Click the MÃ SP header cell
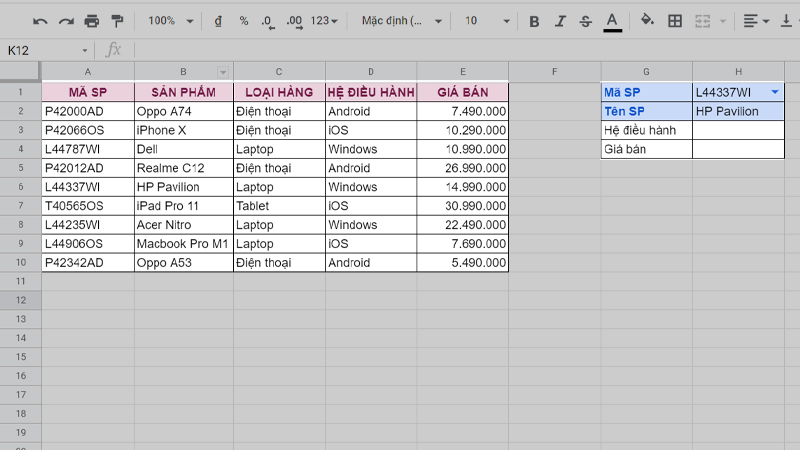The width and height of the screenshot is (800, 450). pyautogui.click(x=88, y=92)
